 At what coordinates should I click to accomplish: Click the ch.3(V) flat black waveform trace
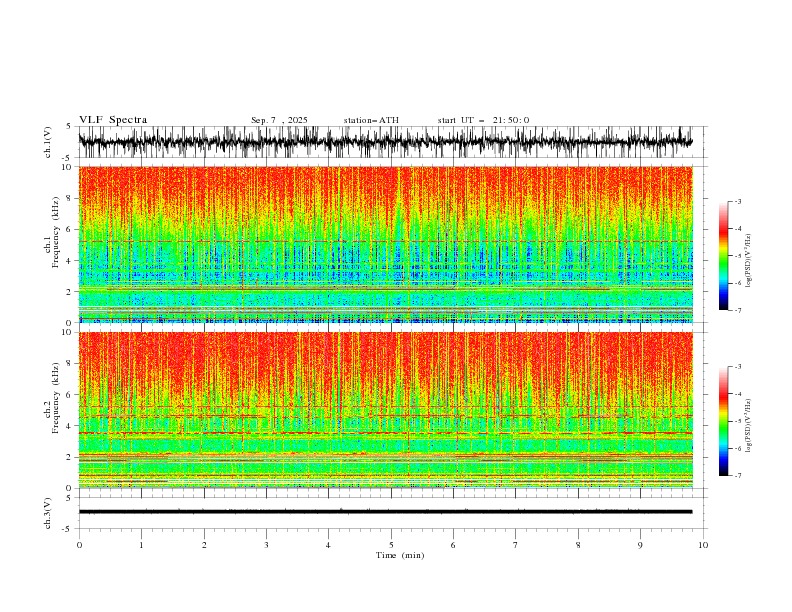385,512
